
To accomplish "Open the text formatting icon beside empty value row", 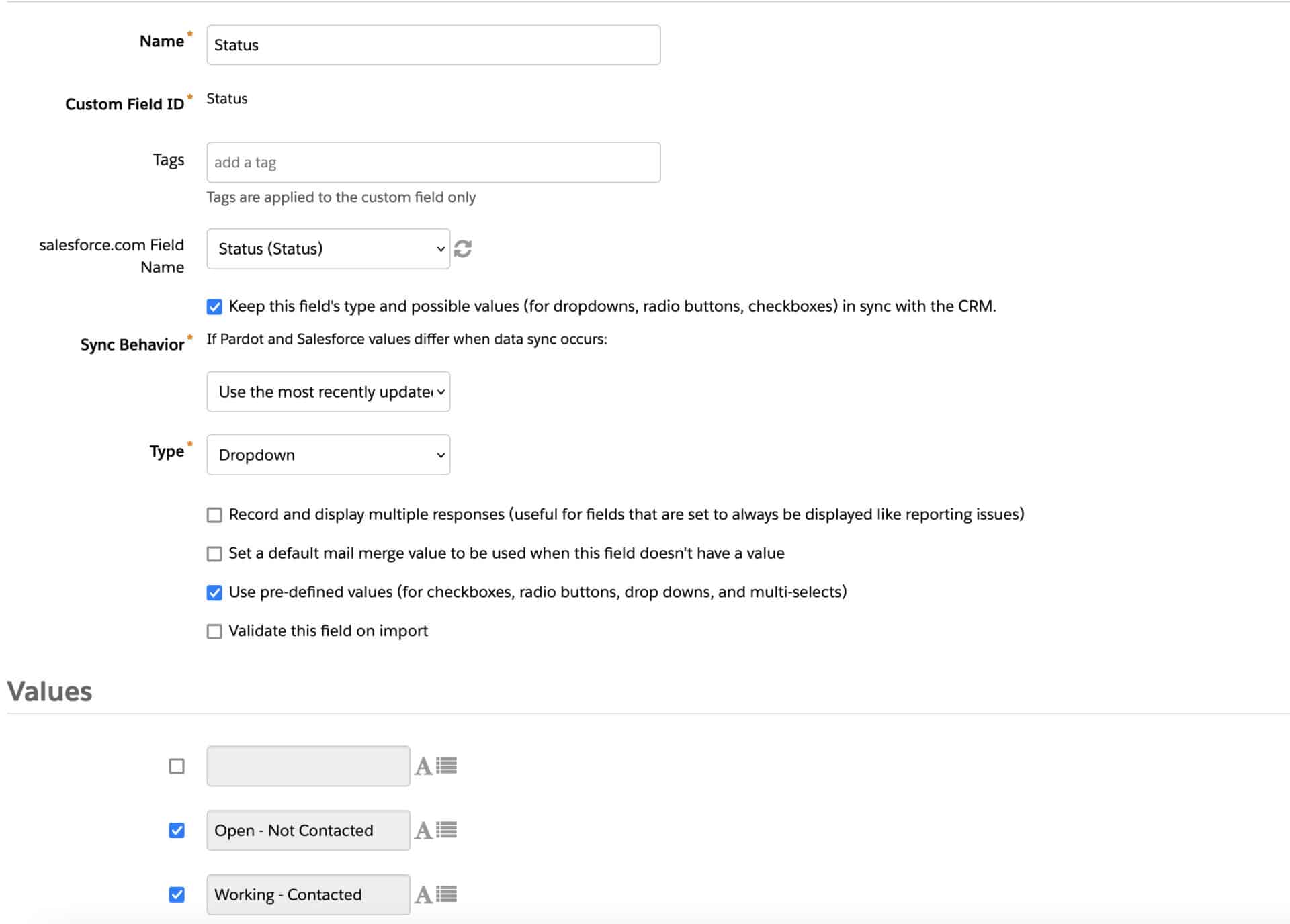I will pyautogui.click(x=423, y=765).
